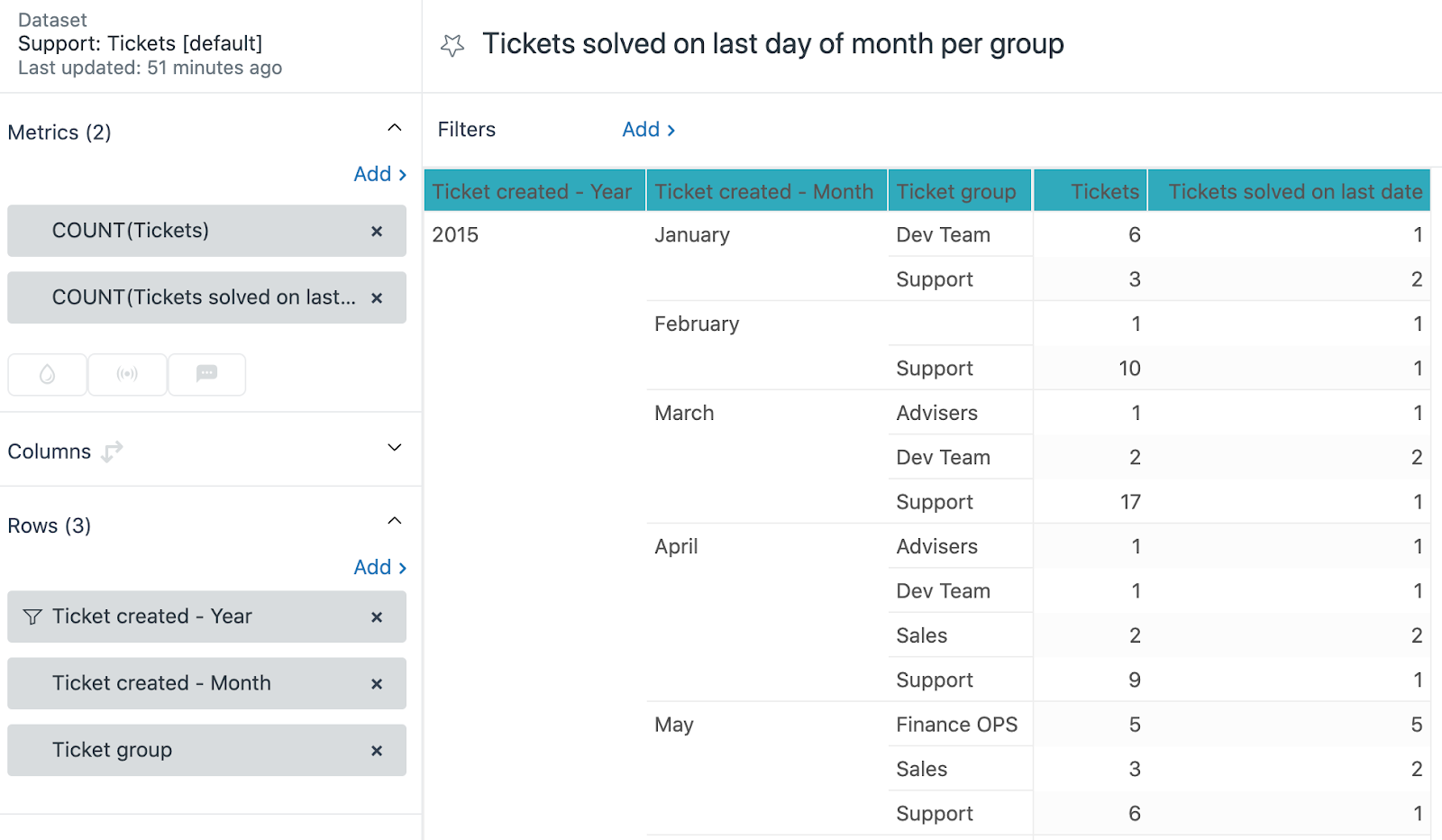
Task: Collapse the Rows (3) section
Action: pyautogui.click(x=394, y=520)
